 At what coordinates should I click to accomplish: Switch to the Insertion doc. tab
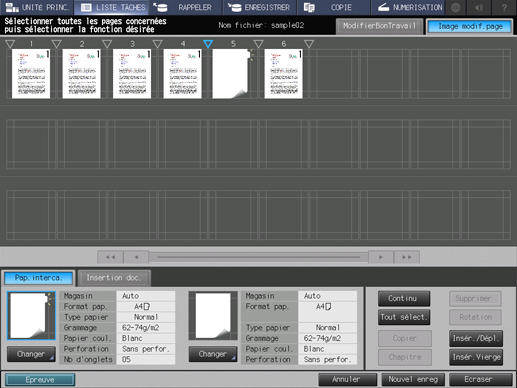click(114, 278)
